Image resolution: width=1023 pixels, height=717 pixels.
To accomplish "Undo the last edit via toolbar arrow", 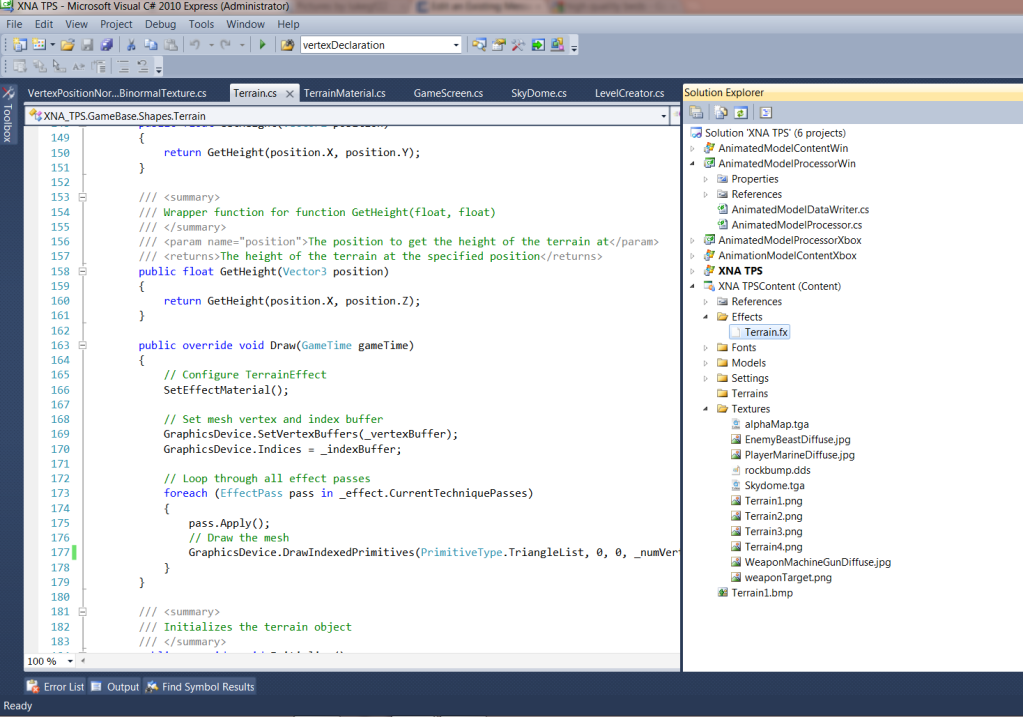I will coord(195,45).
